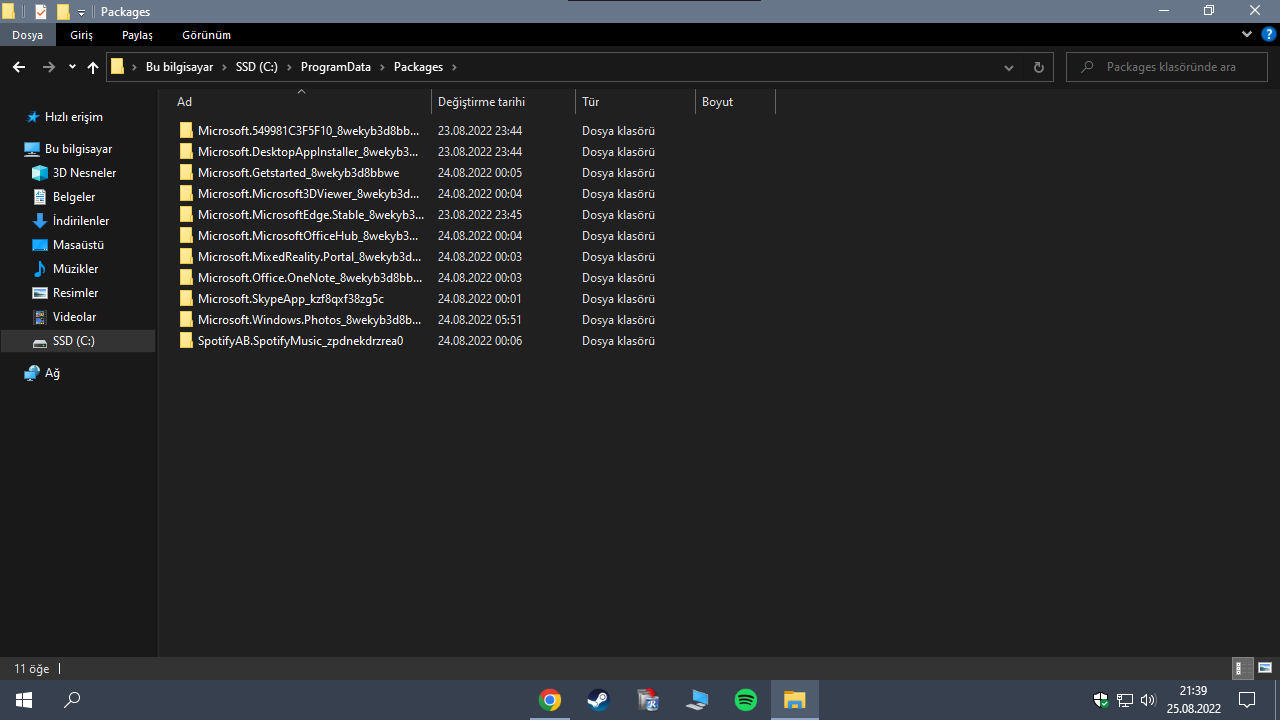Sort by the Tür column header
The image size is (1280, 720).
[x=635, y=101]
